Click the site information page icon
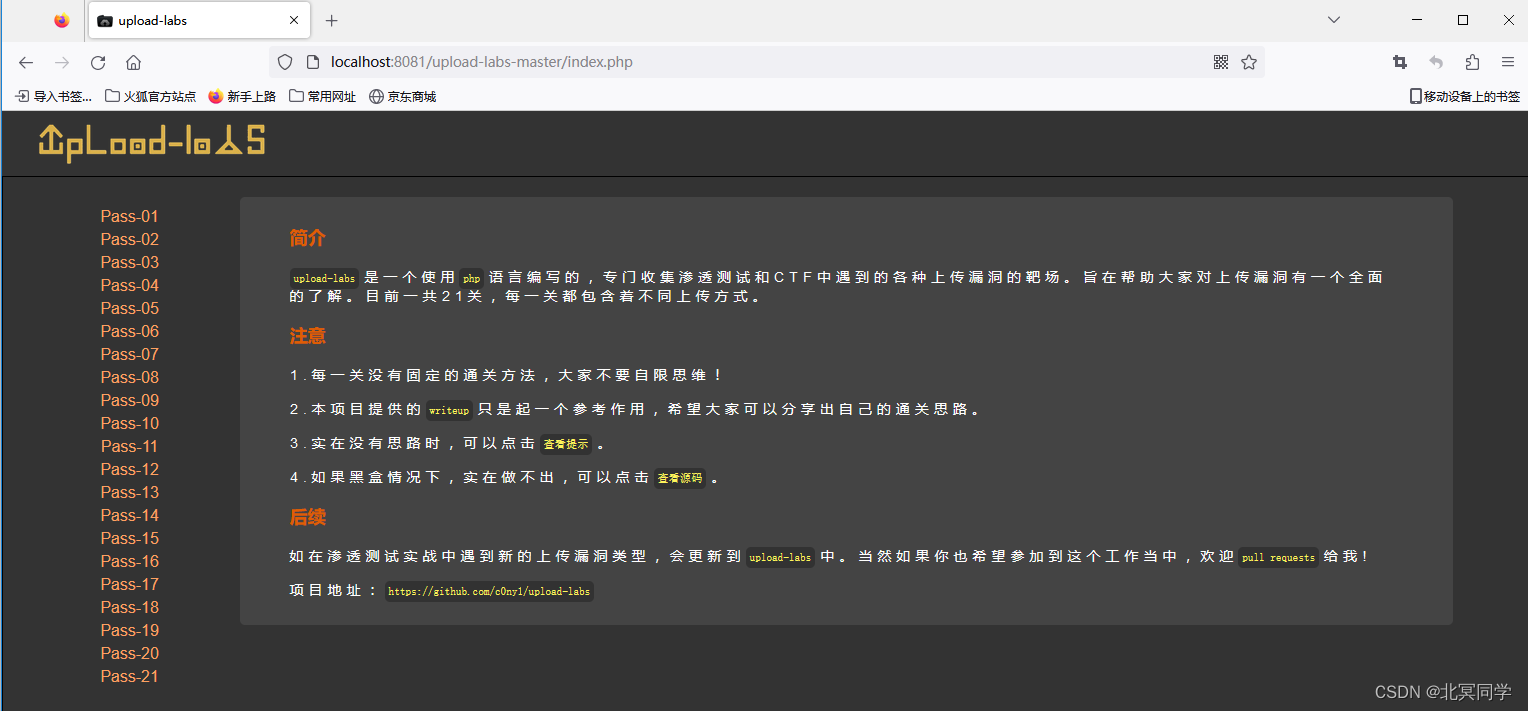 (312, 62)
